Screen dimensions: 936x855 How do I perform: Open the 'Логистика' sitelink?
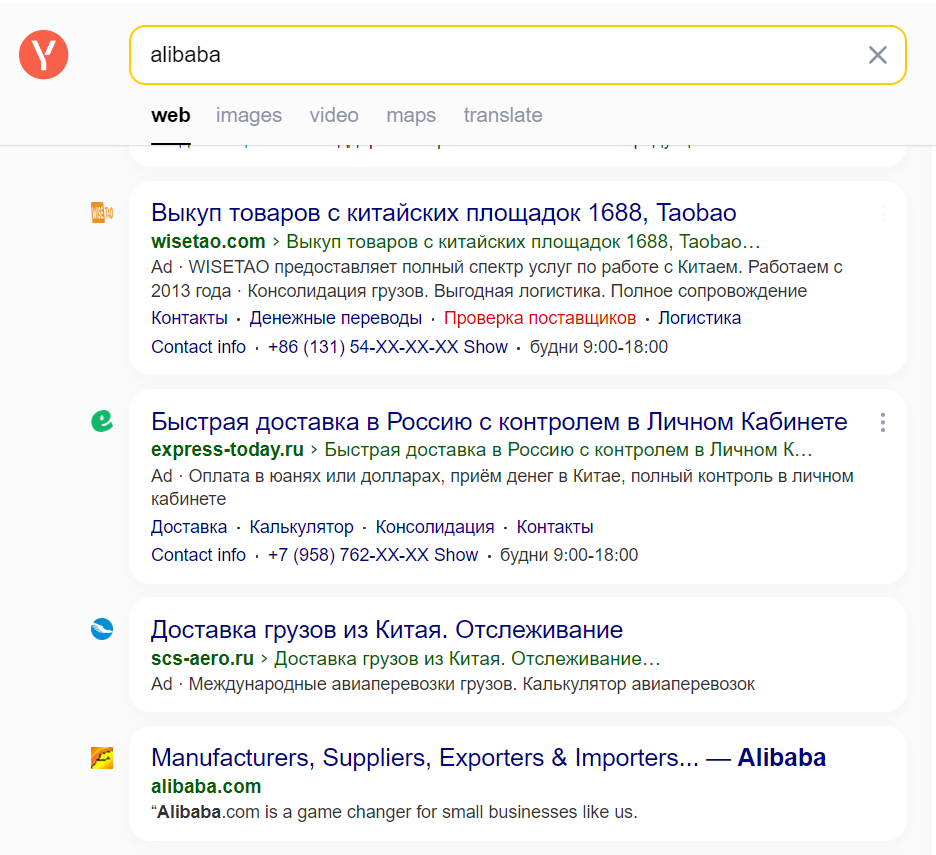point(700,318)
